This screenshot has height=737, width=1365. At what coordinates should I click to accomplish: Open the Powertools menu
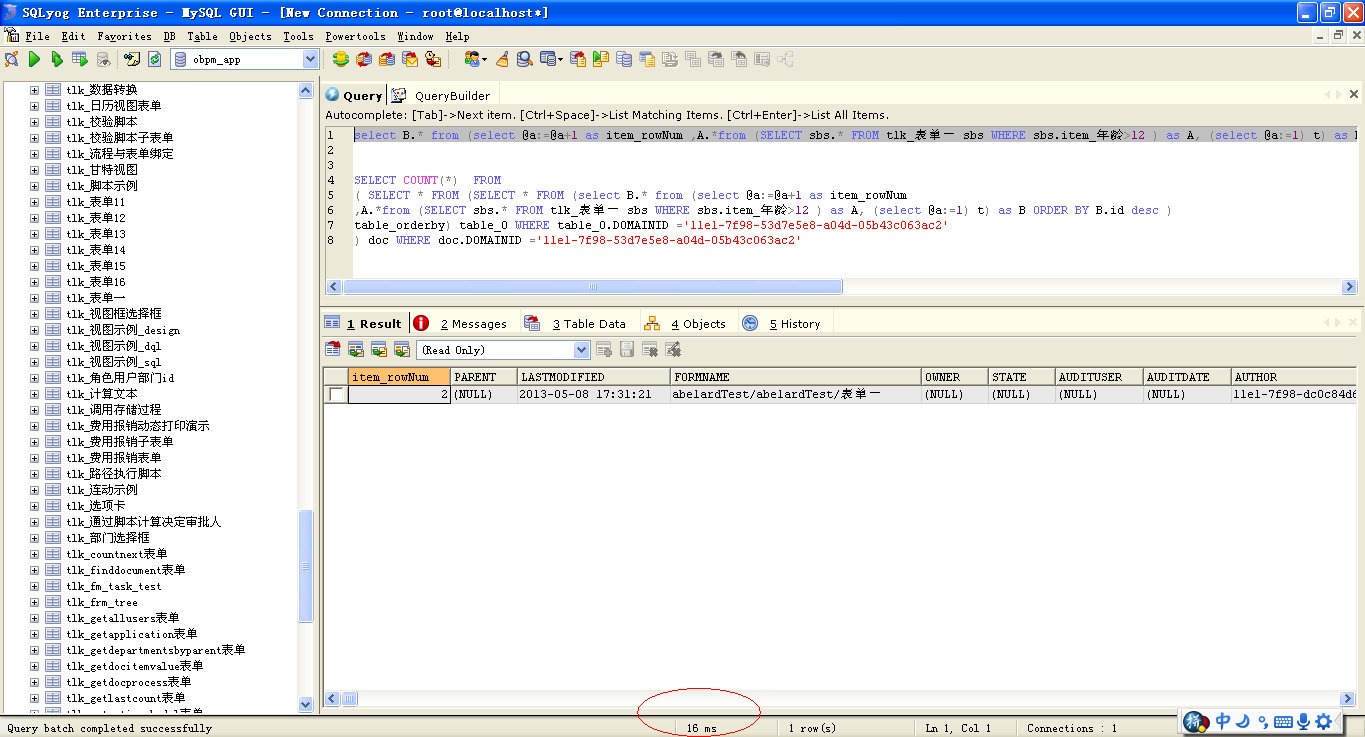tap(355, 36)
